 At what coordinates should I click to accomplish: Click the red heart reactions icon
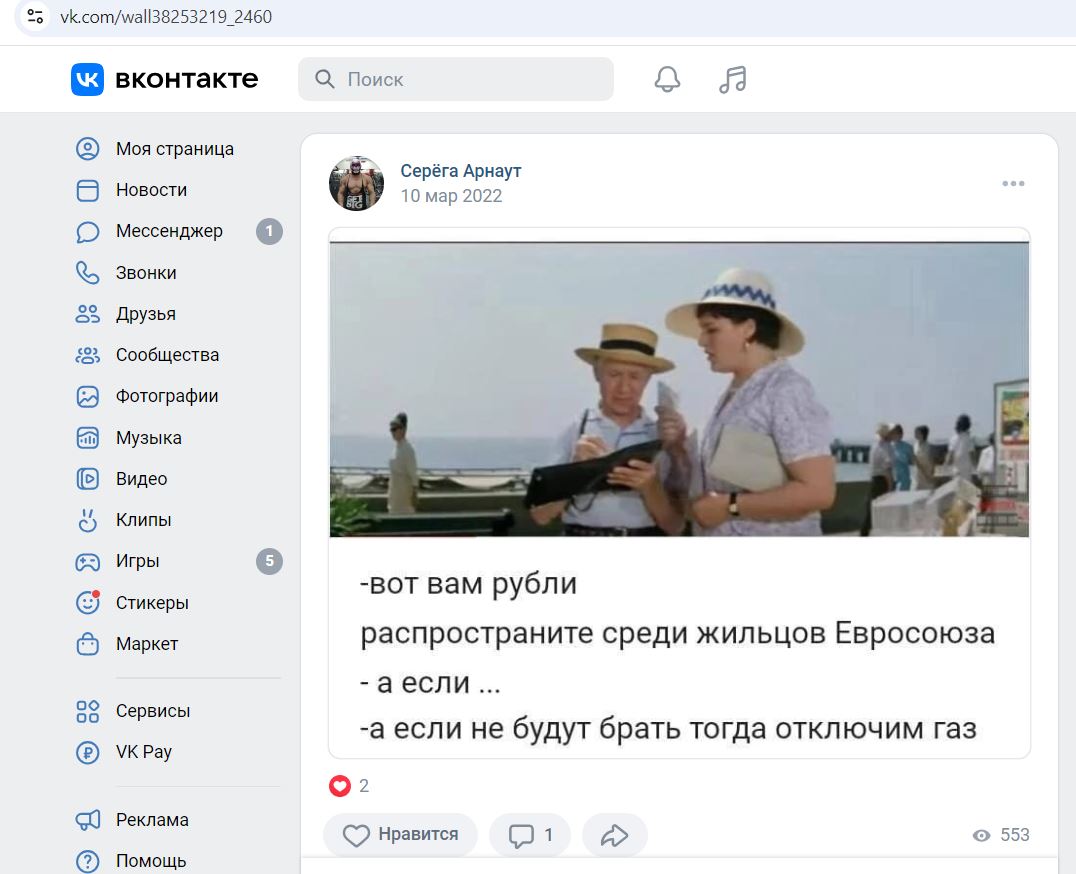(340, 786)
